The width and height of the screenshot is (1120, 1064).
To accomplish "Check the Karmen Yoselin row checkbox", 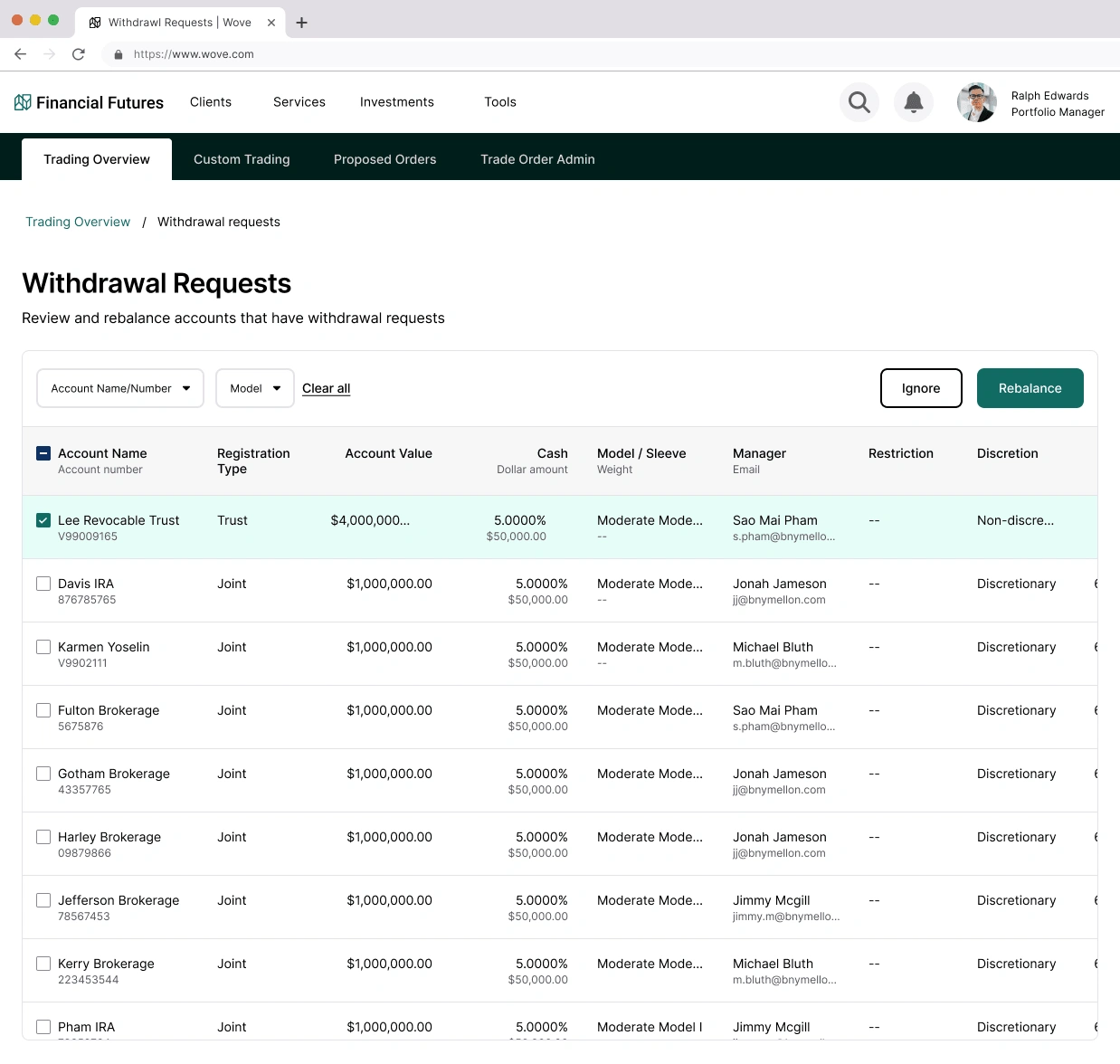I will click(x=43, y=647).
